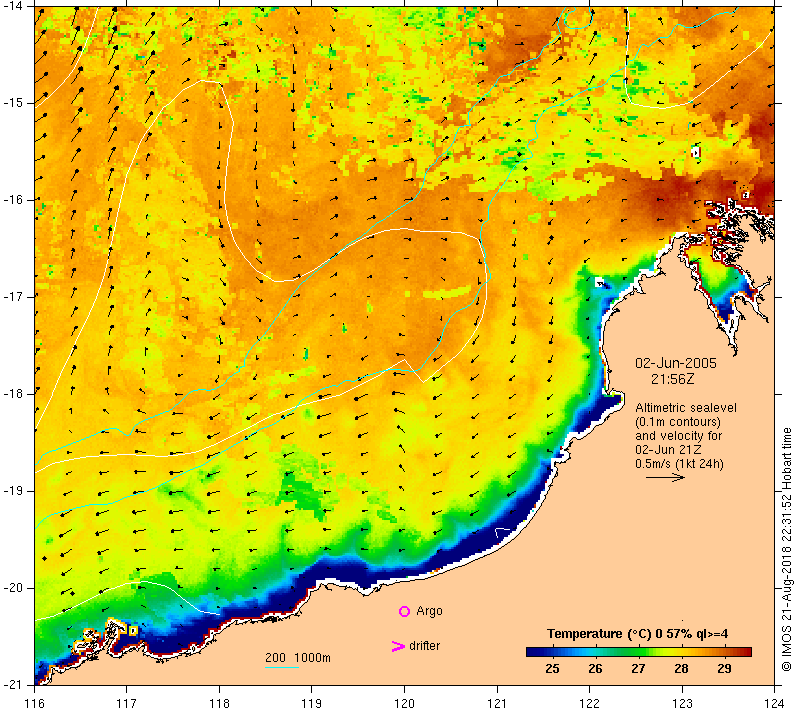
Task: Click the cyan 200 1000m isobath legend line
Action: pos(282,667)
